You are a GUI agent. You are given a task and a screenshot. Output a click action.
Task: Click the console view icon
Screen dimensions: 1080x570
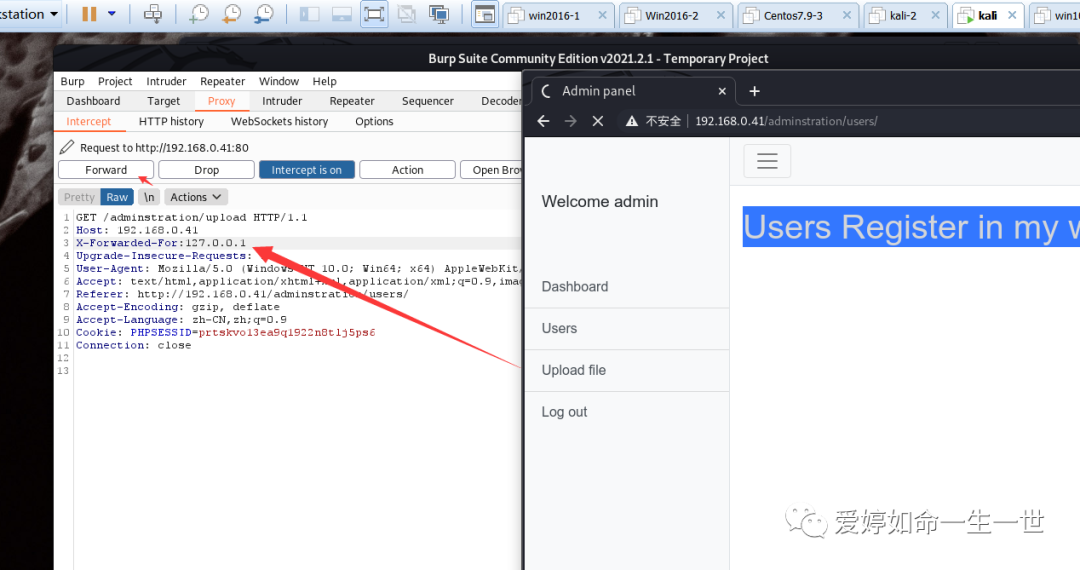485,14
